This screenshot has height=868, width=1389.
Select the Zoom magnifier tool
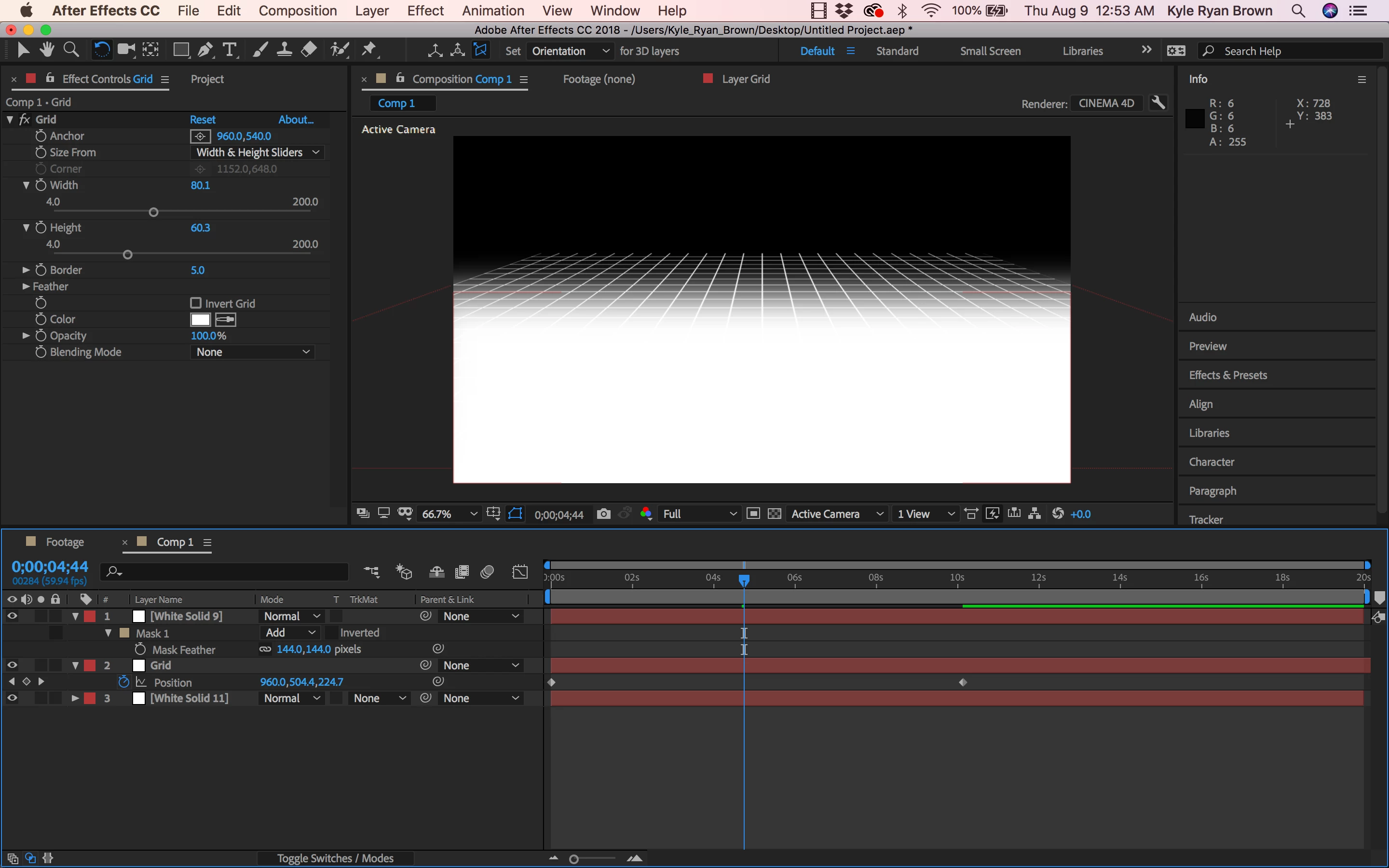pyautogui.click(x=71, y=51)
